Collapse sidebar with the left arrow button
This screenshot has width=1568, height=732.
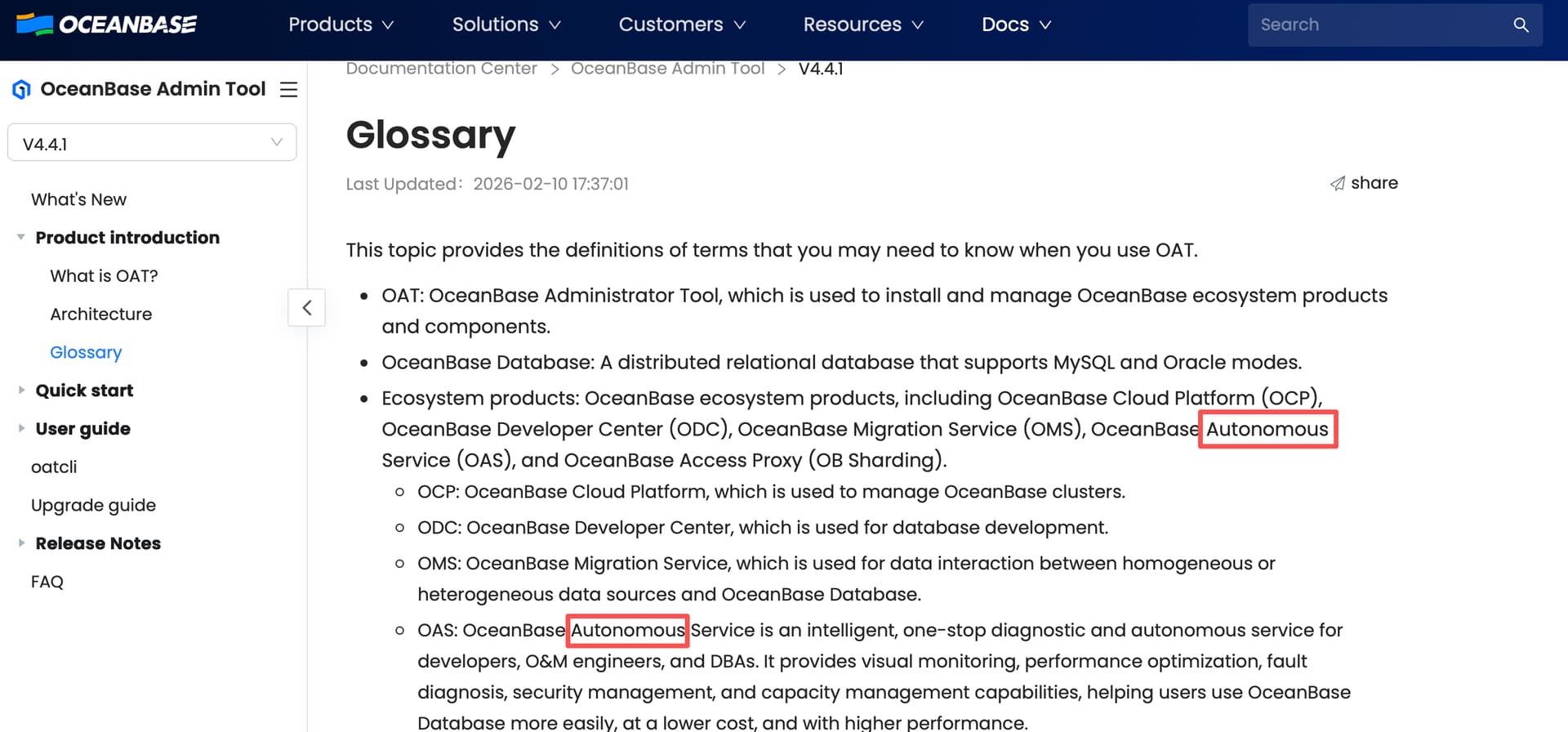pyautogui.click(x=307, y=308)
